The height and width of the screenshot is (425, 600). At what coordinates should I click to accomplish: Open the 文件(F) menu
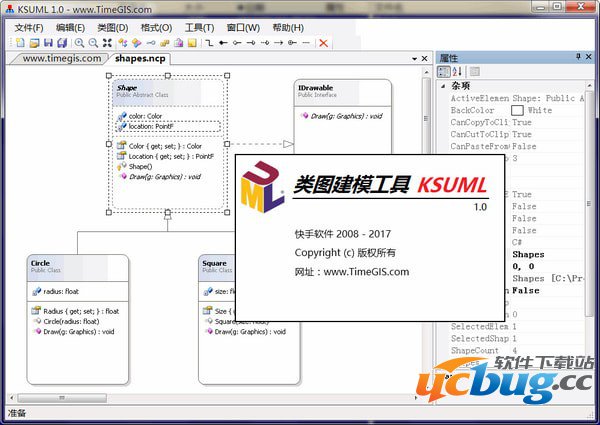point(29,27)
